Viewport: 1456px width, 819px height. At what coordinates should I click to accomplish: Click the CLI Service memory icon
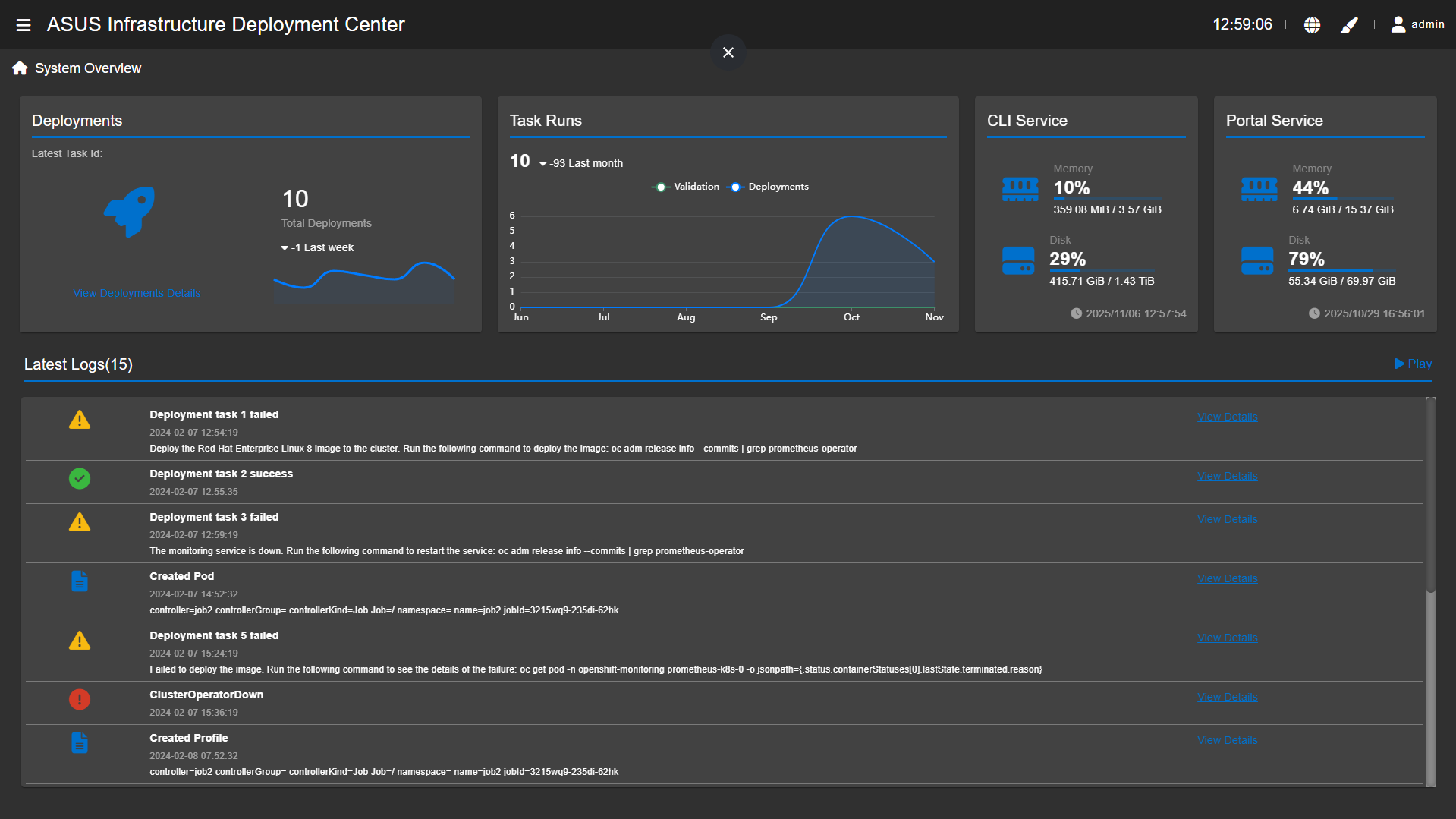pos(1020,189)
